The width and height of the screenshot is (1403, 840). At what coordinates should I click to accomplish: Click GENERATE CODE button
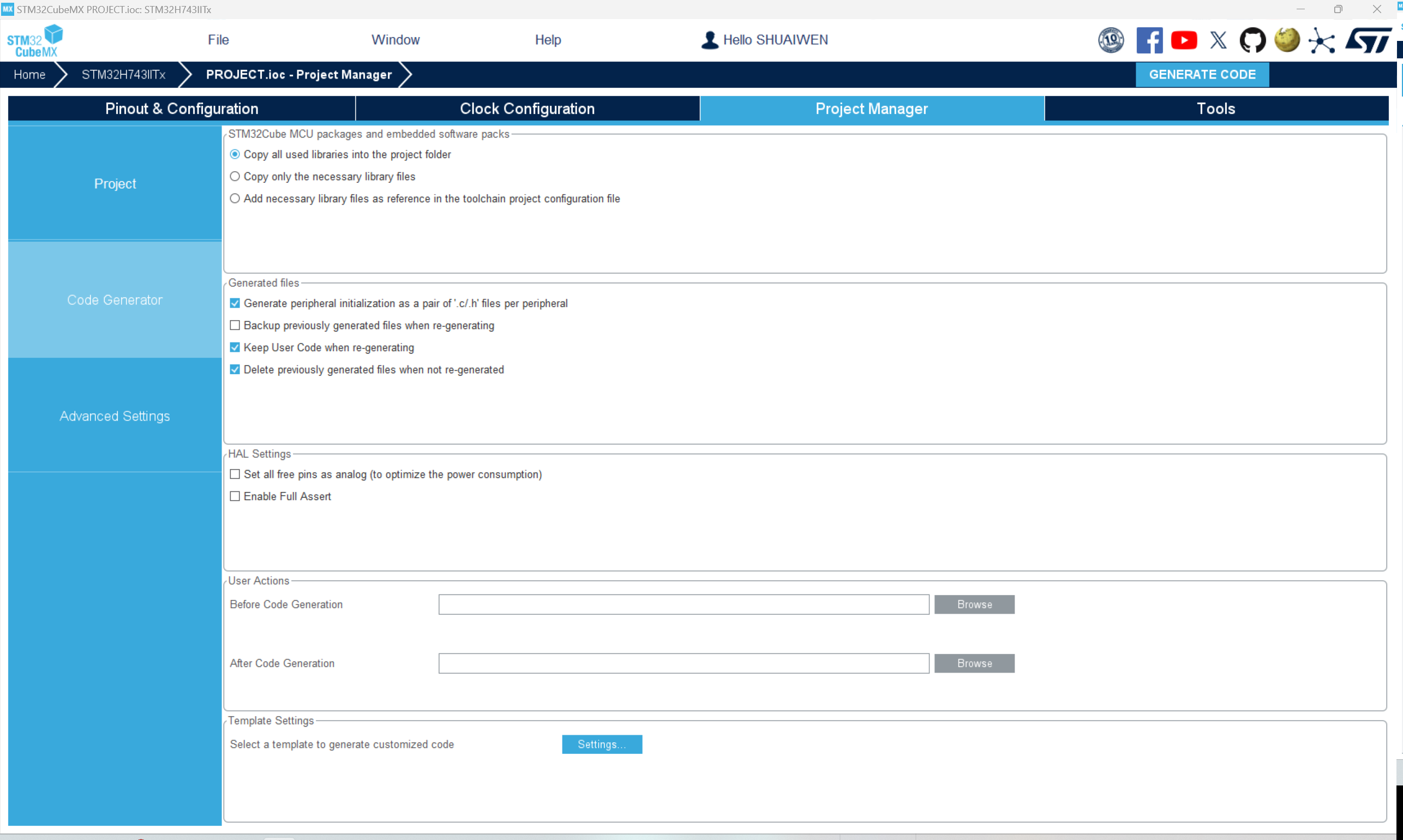click(1202, 74)
